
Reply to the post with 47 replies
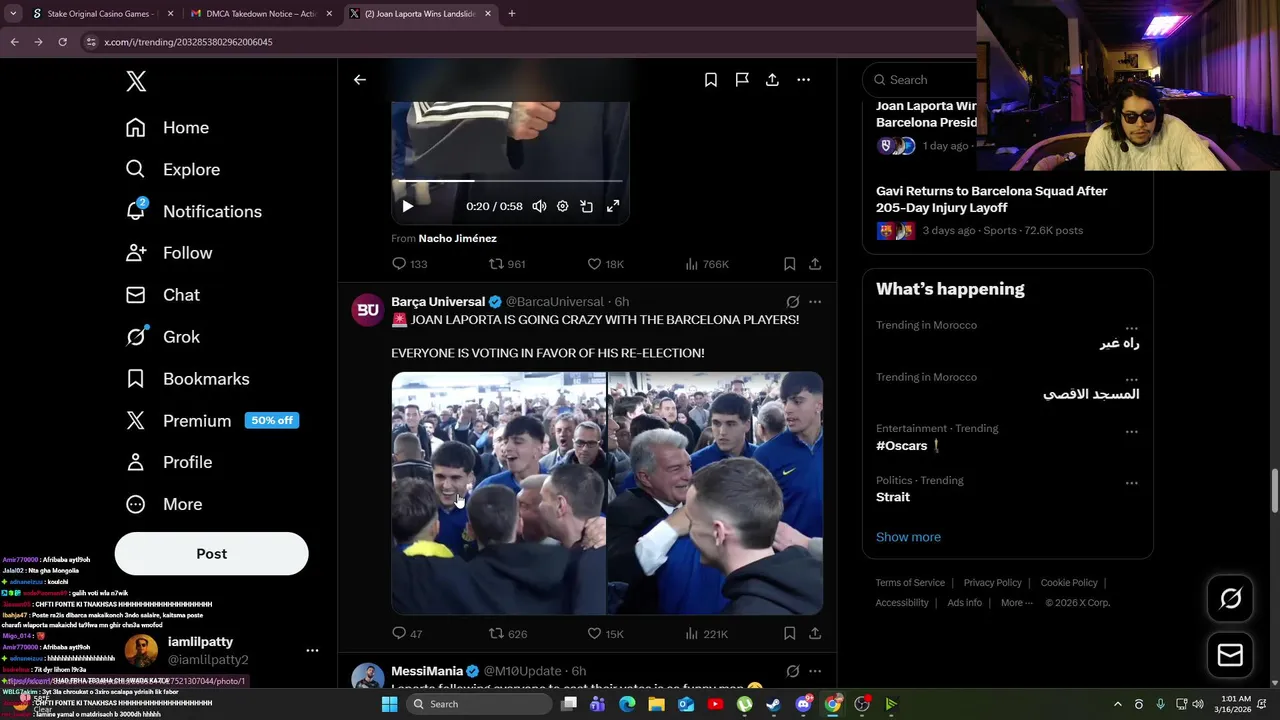click(407, 634)
